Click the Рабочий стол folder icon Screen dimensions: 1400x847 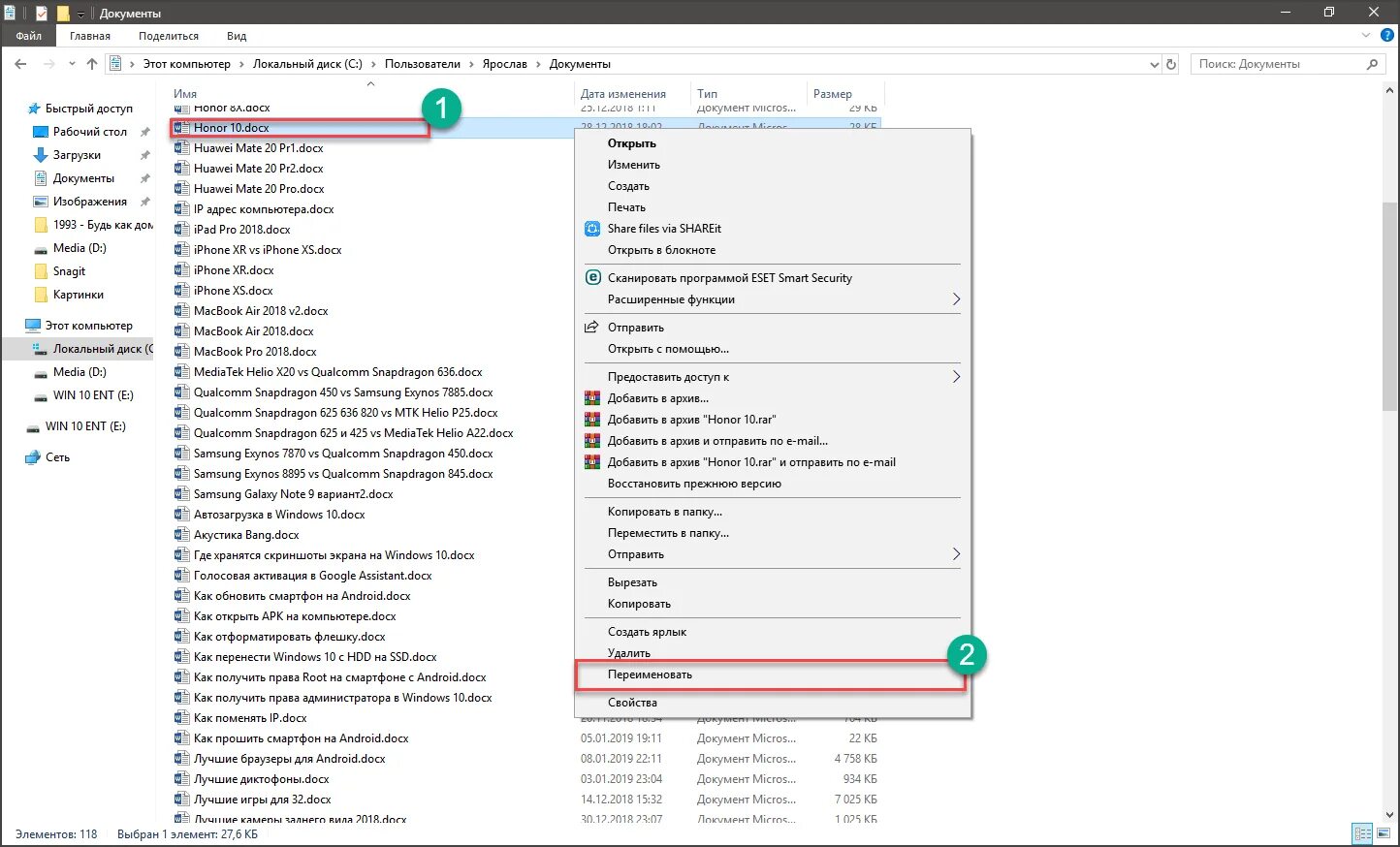(41, 132)
